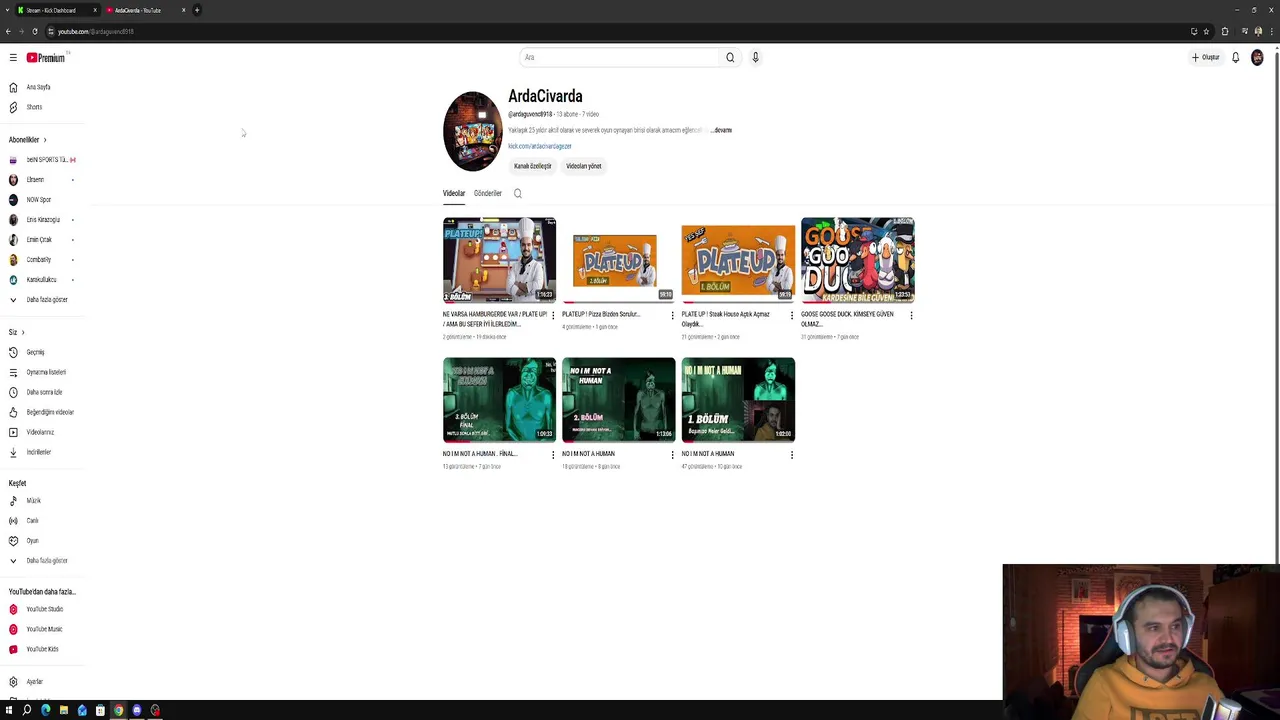
Task: Expand Daha fazla göster under Keşfet
Action: (x=46, y=560)
